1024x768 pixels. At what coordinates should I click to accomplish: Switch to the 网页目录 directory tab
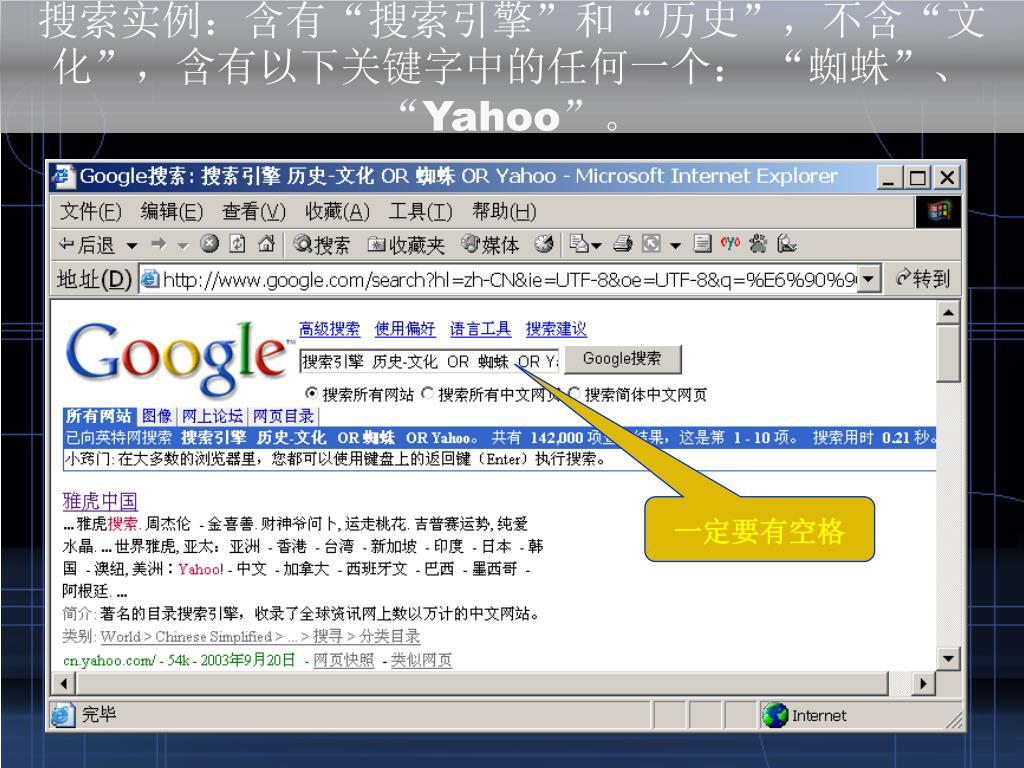283,416
